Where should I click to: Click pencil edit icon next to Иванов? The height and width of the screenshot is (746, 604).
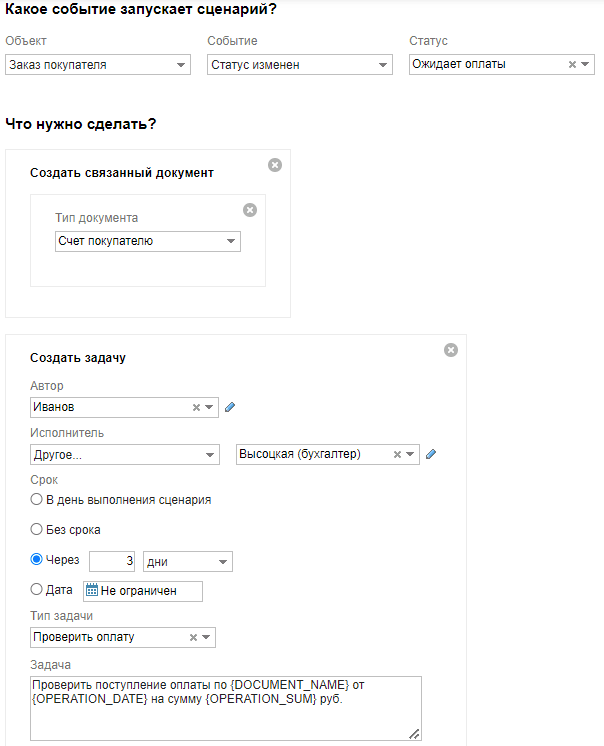pos(230,407)
